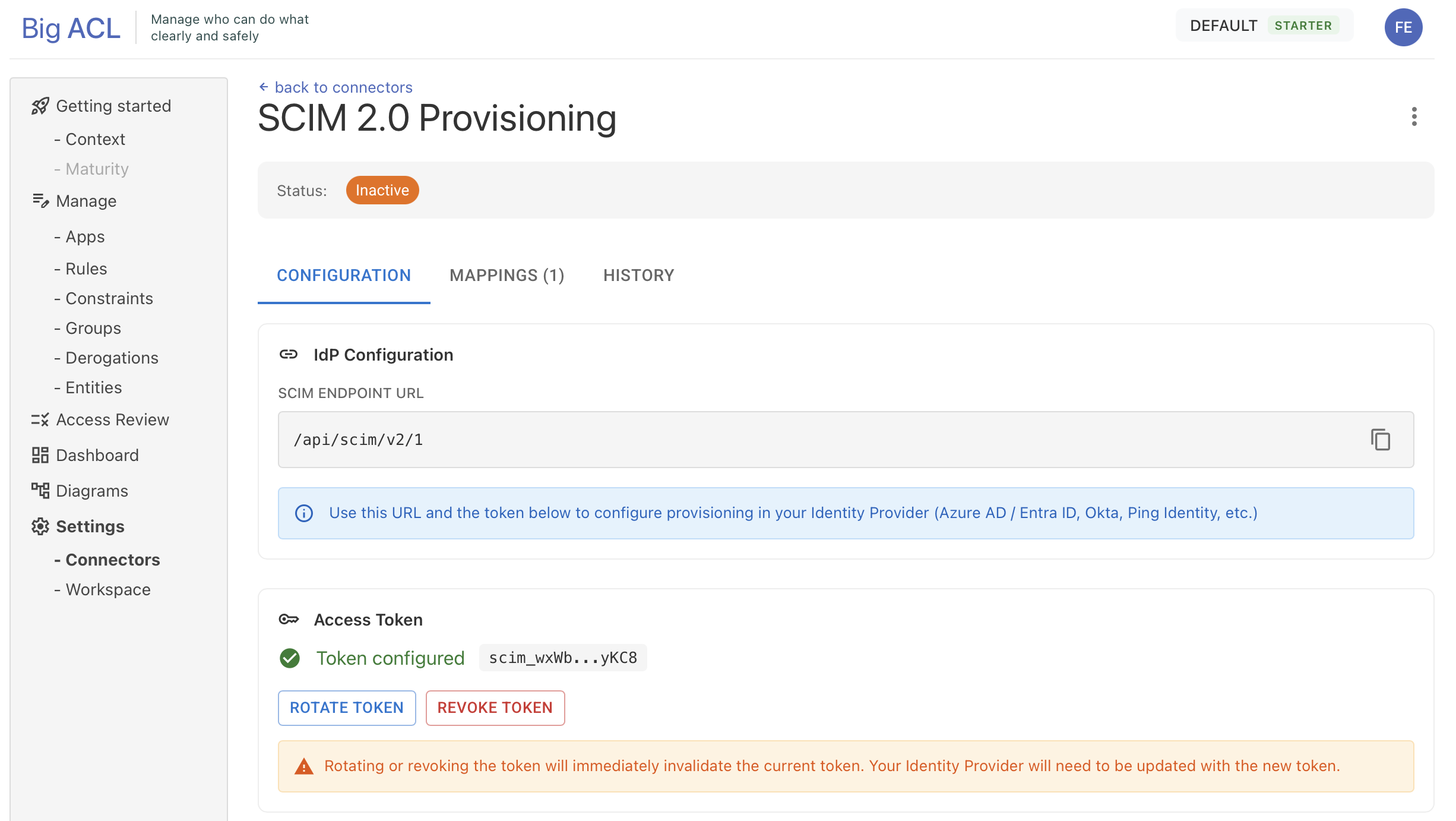Select the Configuration tab
Image resolution: width=1456 pixels, height=821 pixels.
344,276
